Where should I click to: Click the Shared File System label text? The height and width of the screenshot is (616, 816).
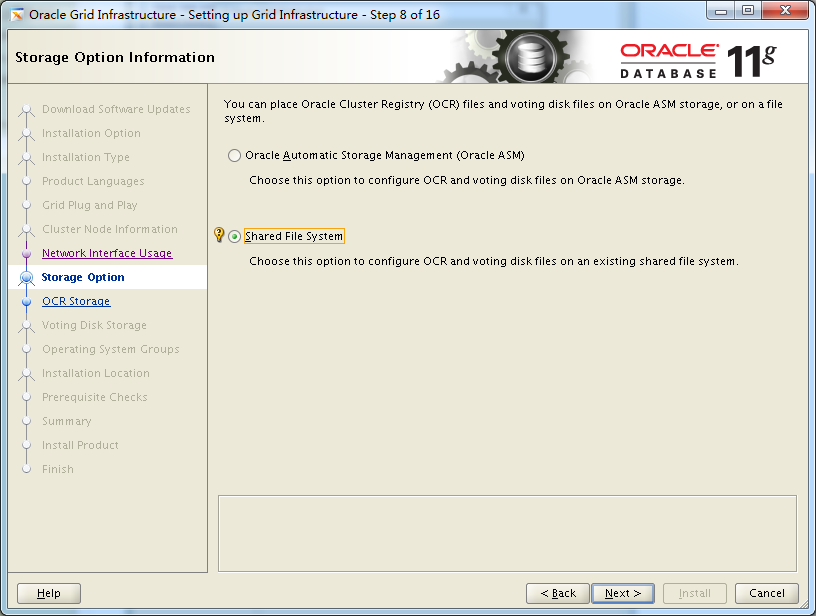pyautogui.click(x=294, y=236)
